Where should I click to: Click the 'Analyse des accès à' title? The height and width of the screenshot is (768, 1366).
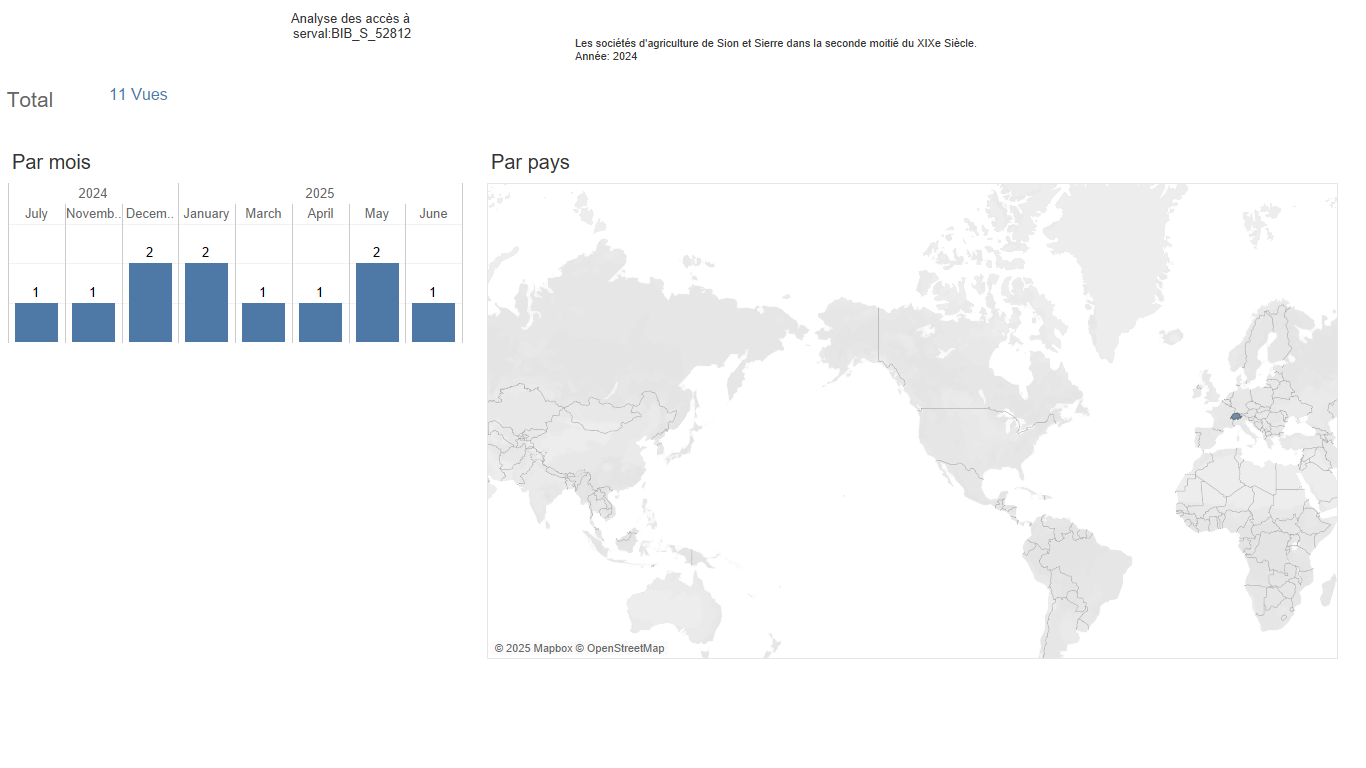[350, 19]
